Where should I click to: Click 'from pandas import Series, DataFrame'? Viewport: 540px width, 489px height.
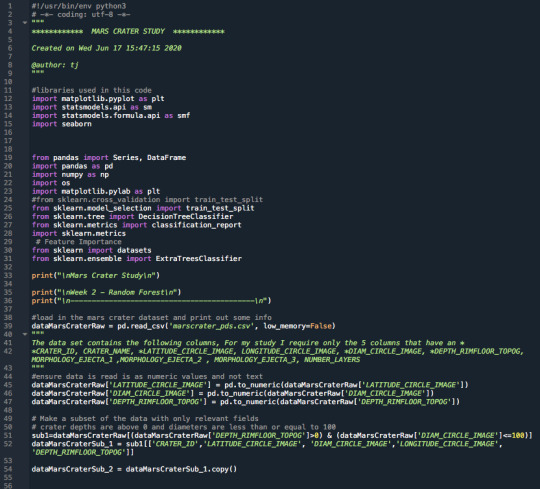[x=109, y=157]
